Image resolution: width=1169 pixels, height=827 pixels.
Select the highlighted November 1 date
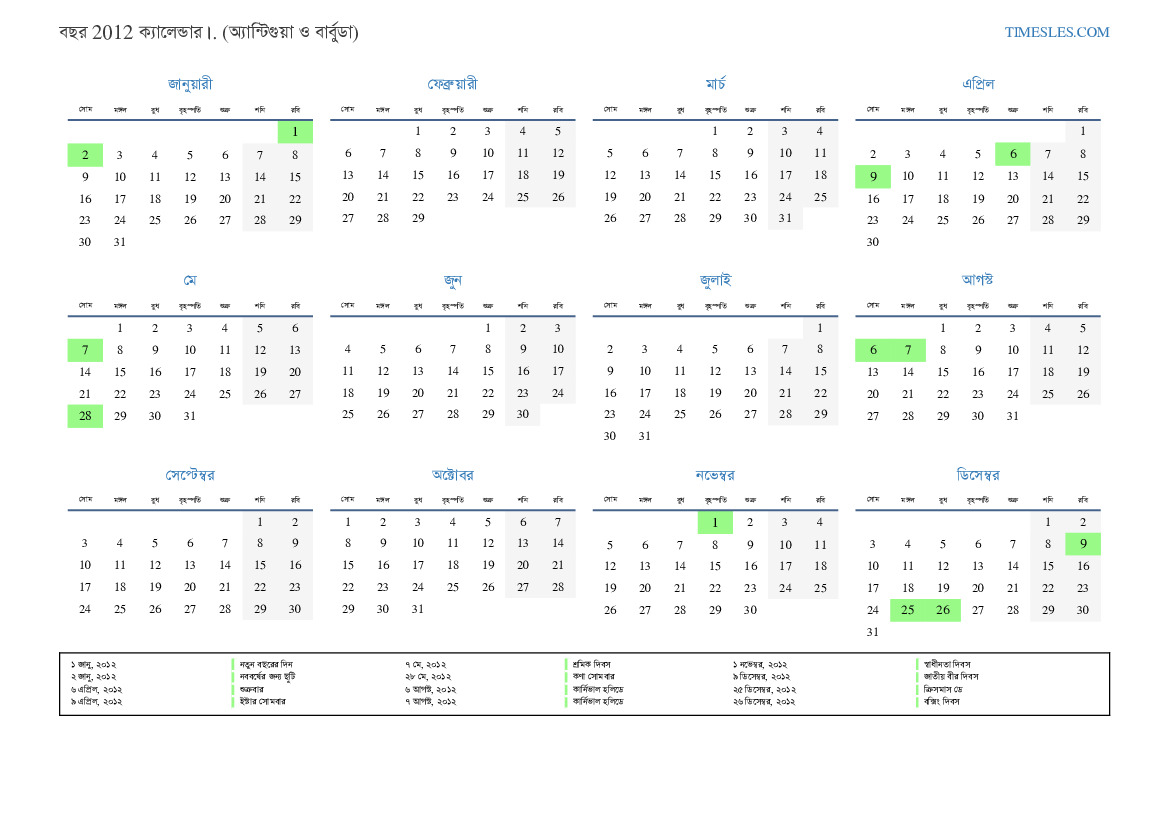pos(715,522)
